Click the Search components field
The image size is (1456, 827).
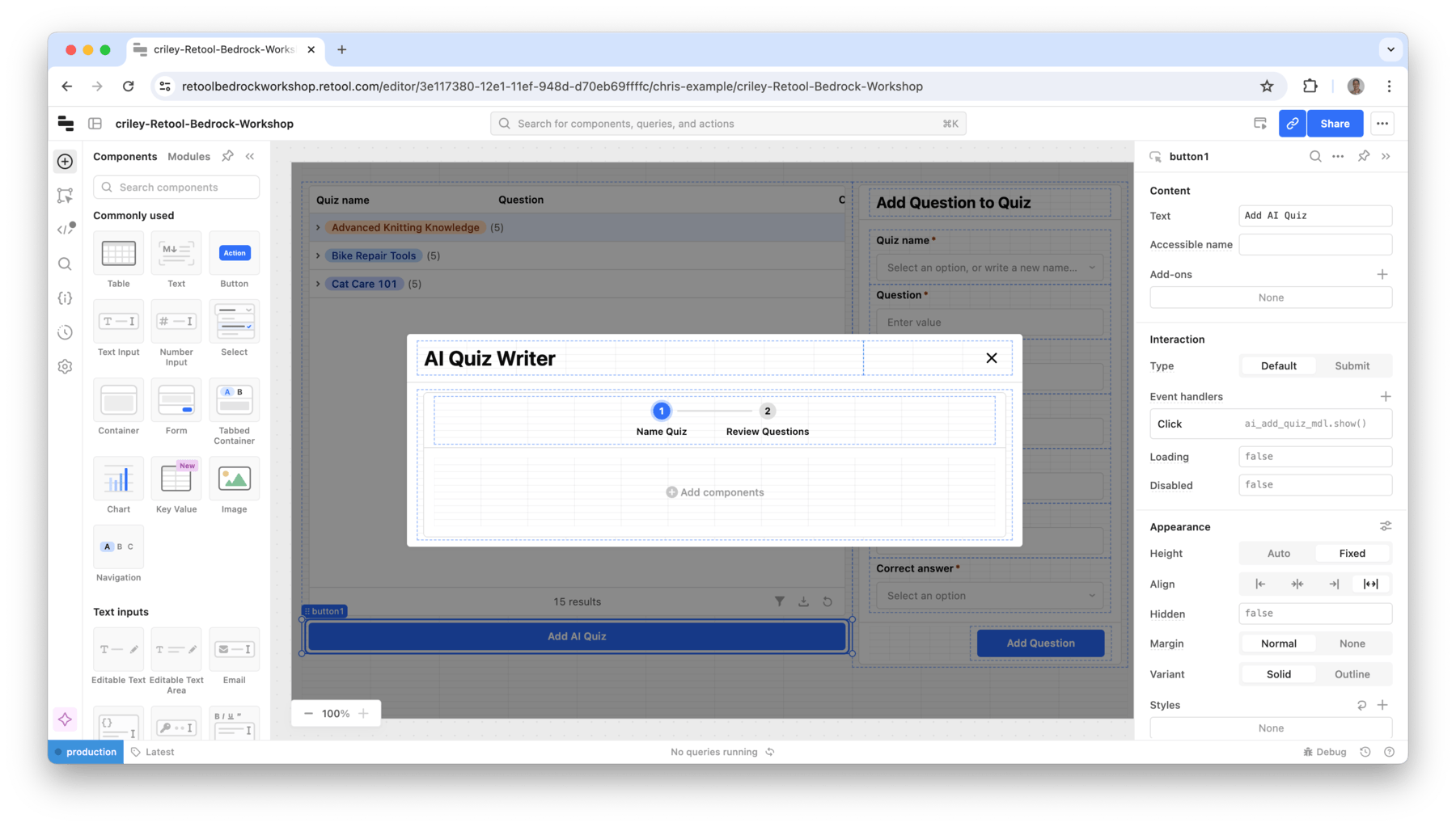(x=176, y=187)
